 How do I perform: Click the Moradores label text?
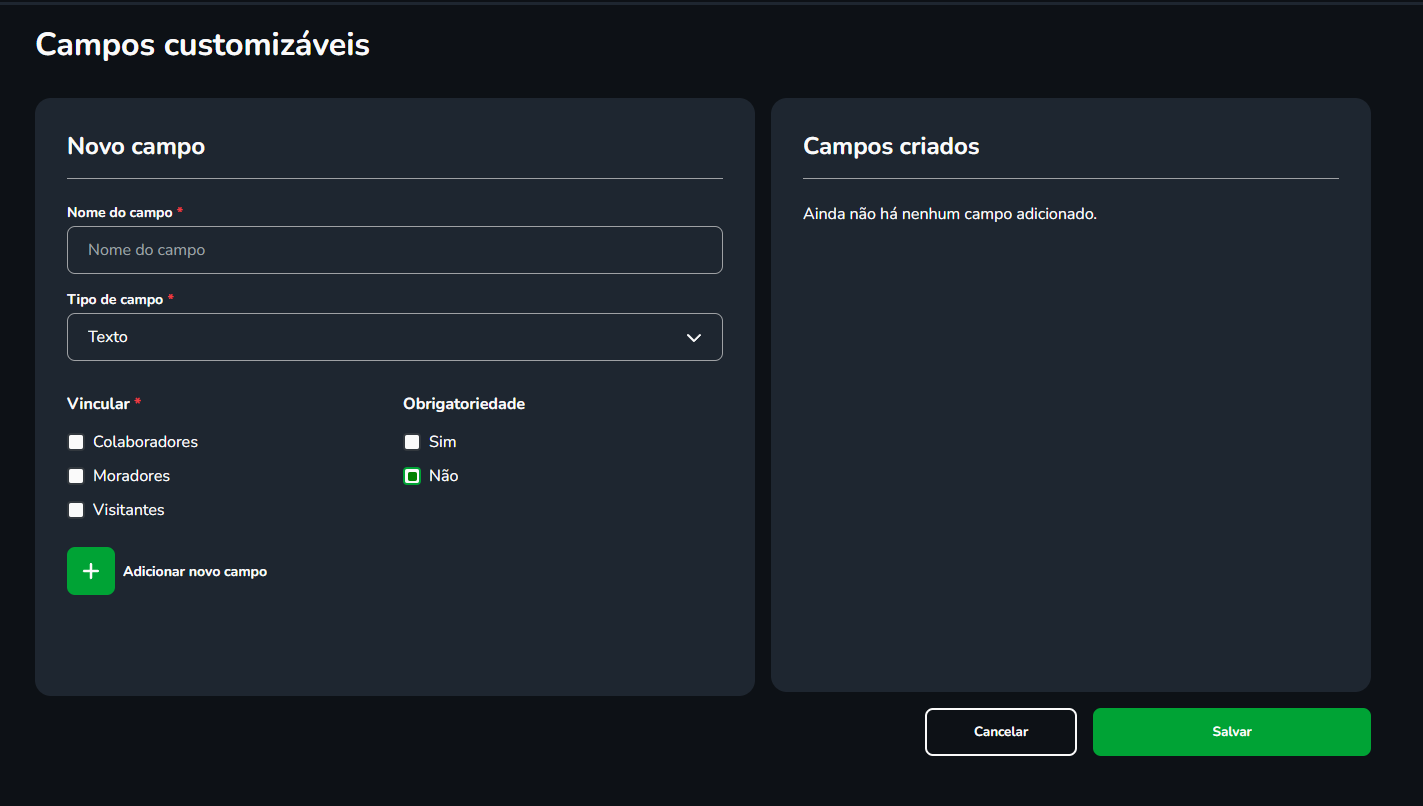point(131,476)
